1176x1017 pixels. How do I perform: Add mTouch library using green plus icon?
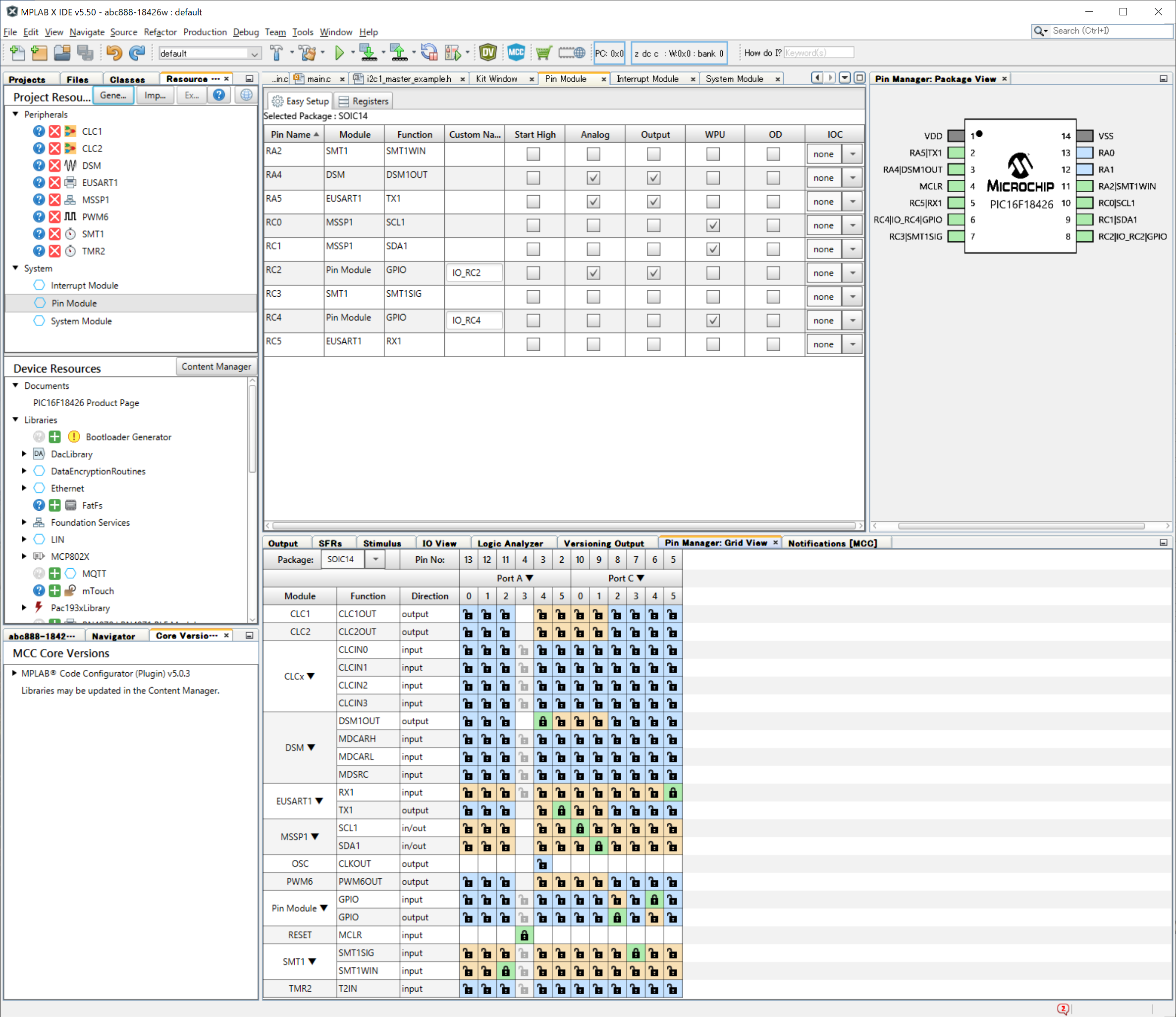pos(54,591)
